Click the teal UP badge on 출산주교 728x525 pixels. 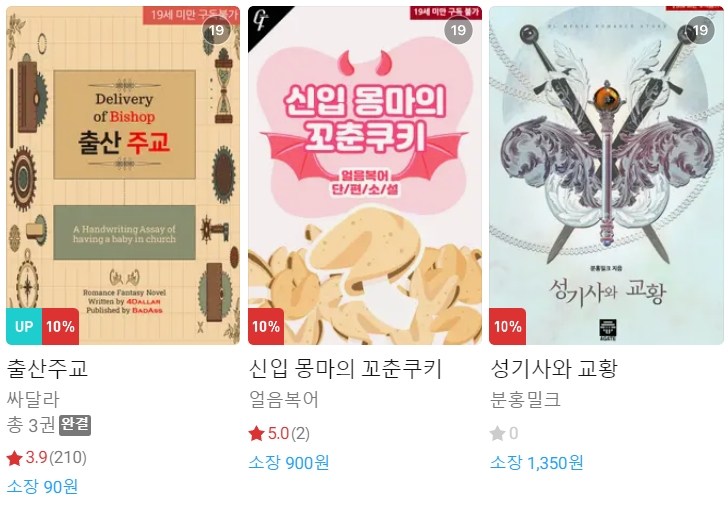coord(24,326)
